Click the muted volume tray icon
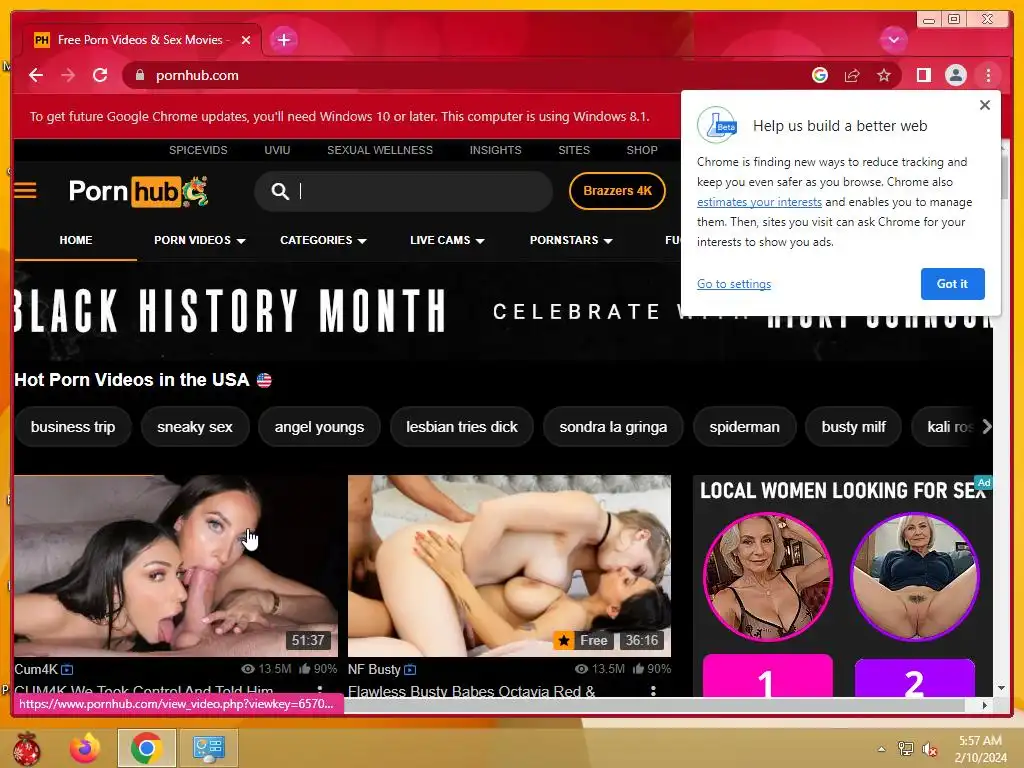This screenshot has height=768, width=1024. [929, 749]
